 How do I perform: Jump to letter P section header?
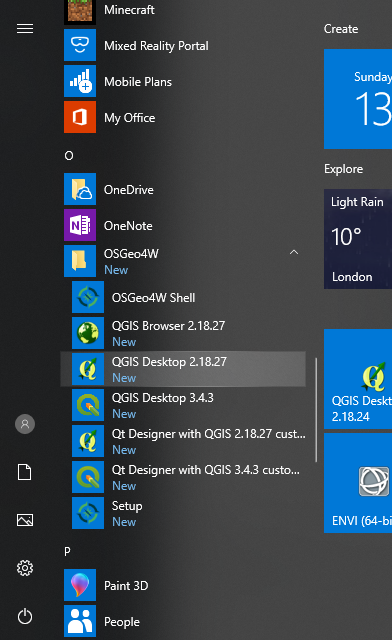pyautogui.click(x=67, y=551)
